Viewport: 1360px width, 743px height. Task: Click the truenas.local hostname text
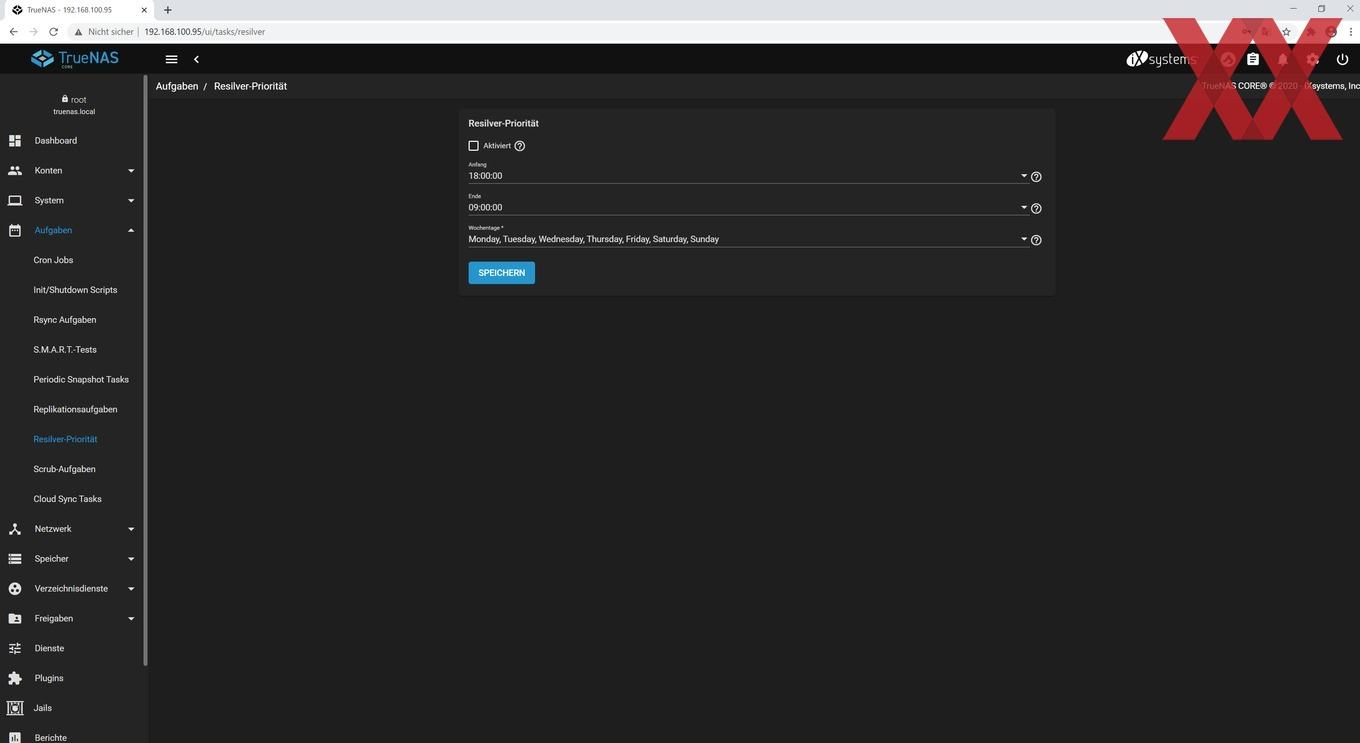74,112
